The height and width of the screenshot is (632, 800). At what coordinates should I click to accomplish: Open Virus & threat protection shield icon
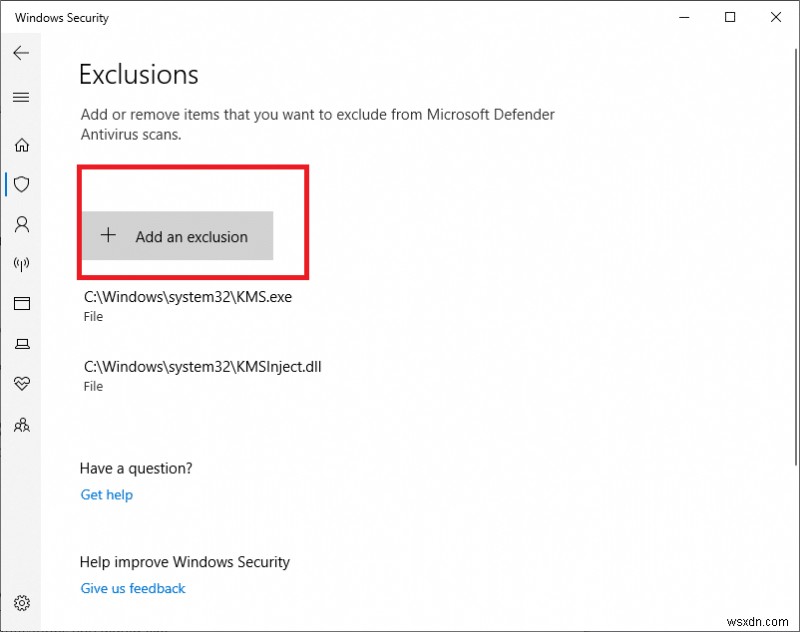click(x=21, y=184)
